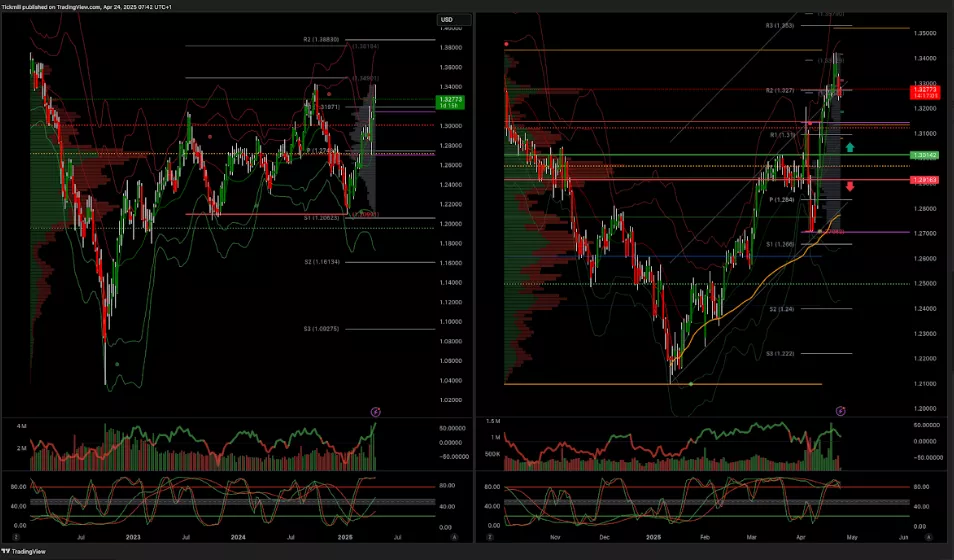Viewport: 954px width, 560px height.
Task: Click the lightning bolt icon on left chart
Action: pyautogui.click(x=376, y=411)
